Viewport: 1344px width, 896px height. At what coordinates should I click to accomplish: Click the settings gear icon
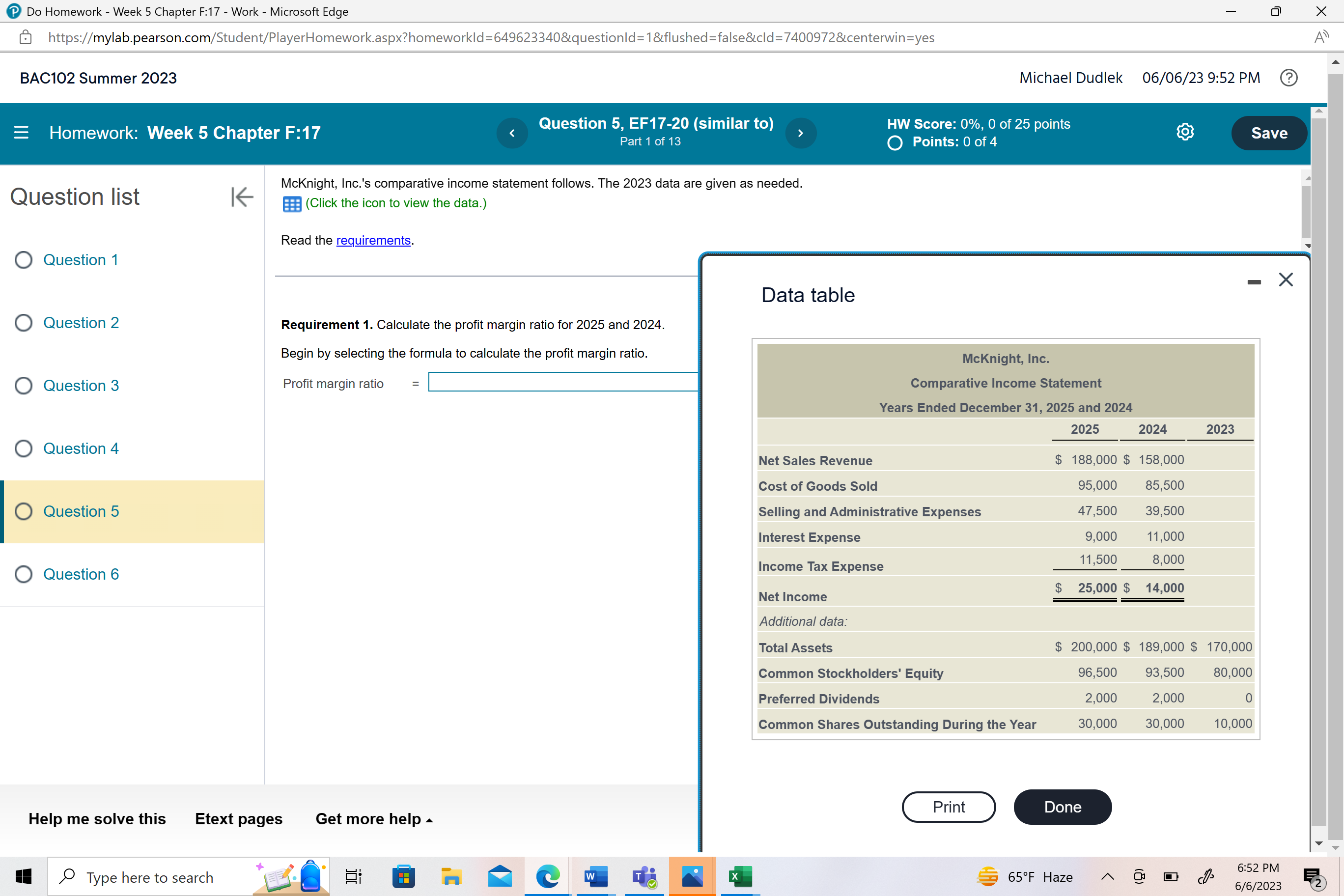click(1184, 132)
